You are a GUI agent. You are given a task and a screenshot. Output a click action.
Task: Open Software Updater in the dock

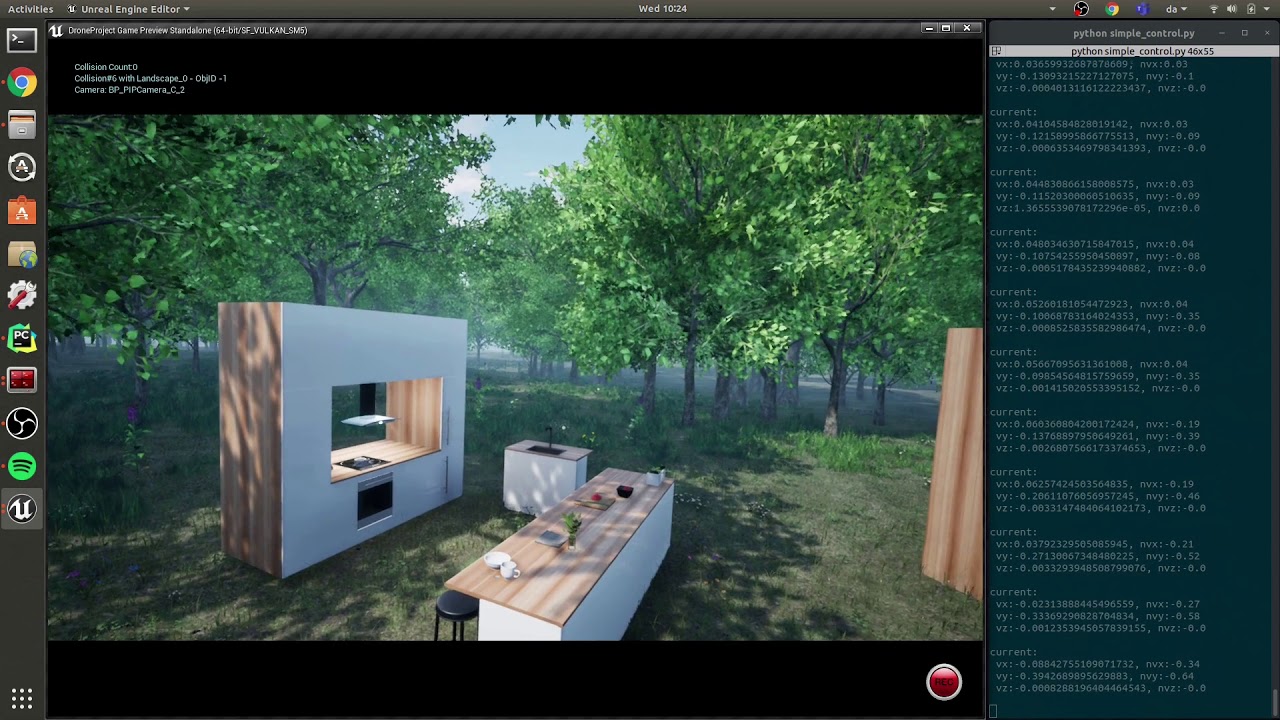tap(22, 167)
